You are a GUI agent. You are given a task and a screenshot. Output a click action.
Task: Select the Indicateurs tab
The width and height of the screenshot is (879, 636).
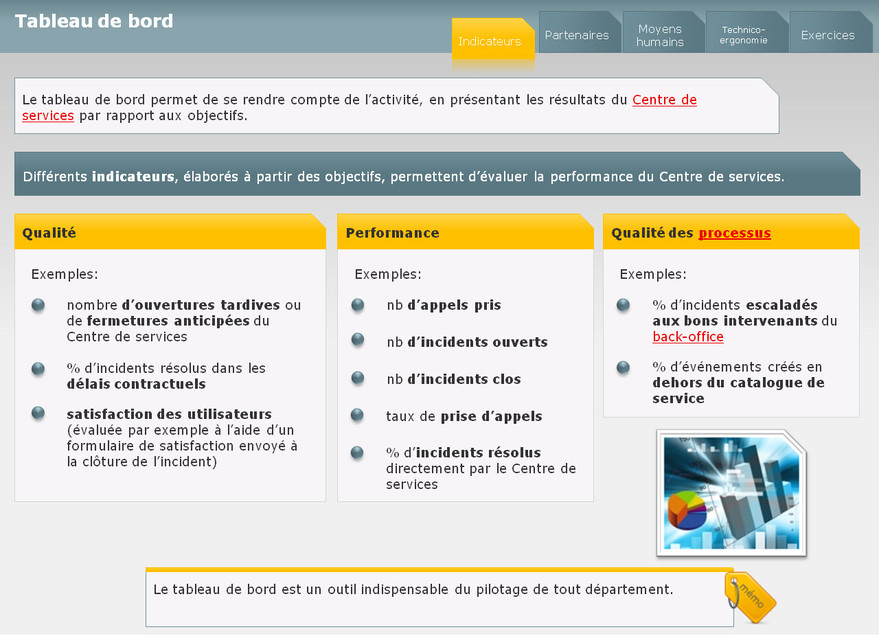(490, 41)
